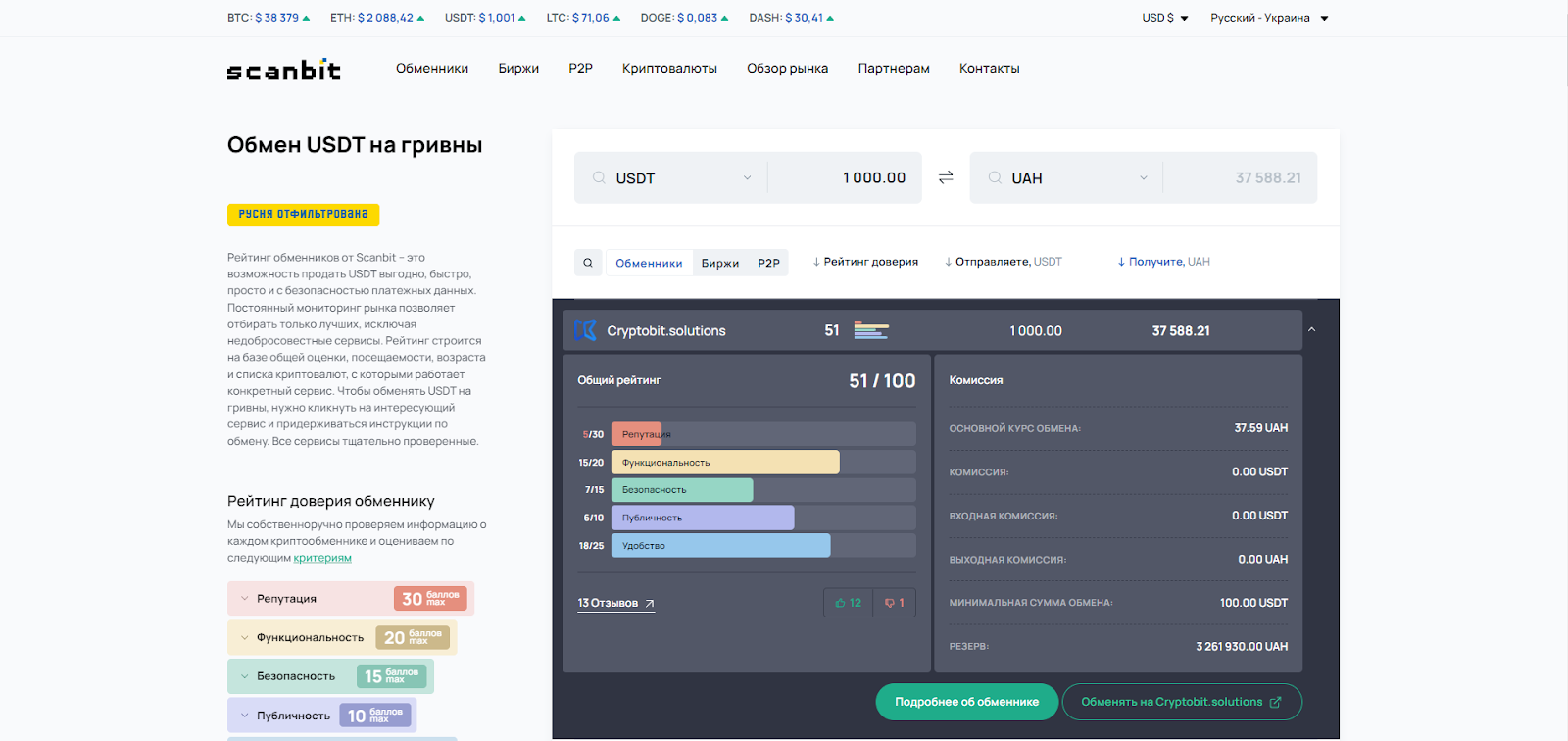
Task: Click the Удобство rating bar
Action: (x=763, y=546)
